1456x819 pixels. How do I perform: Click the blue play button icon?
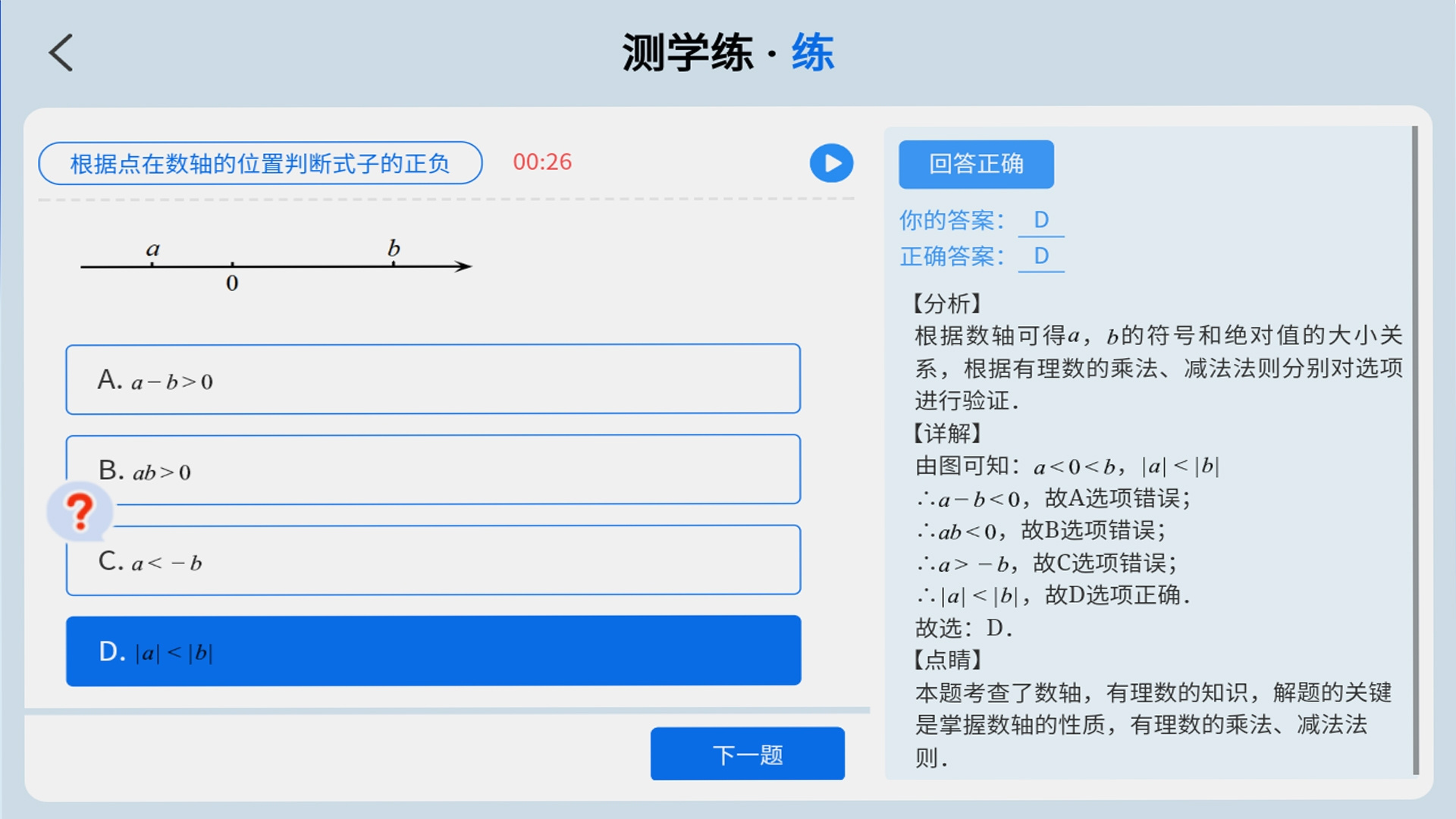(831, 163)
